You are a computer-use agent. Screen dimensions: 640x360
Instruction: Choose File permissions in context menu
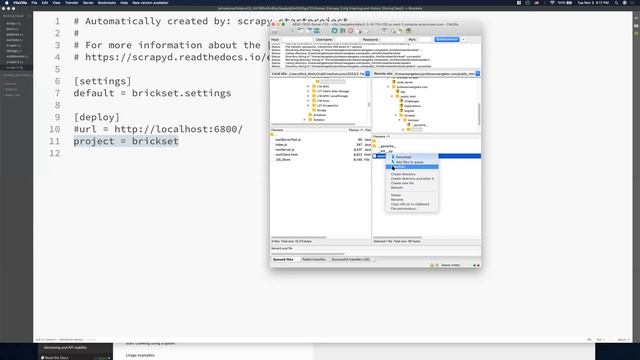[x=412, y=209]
